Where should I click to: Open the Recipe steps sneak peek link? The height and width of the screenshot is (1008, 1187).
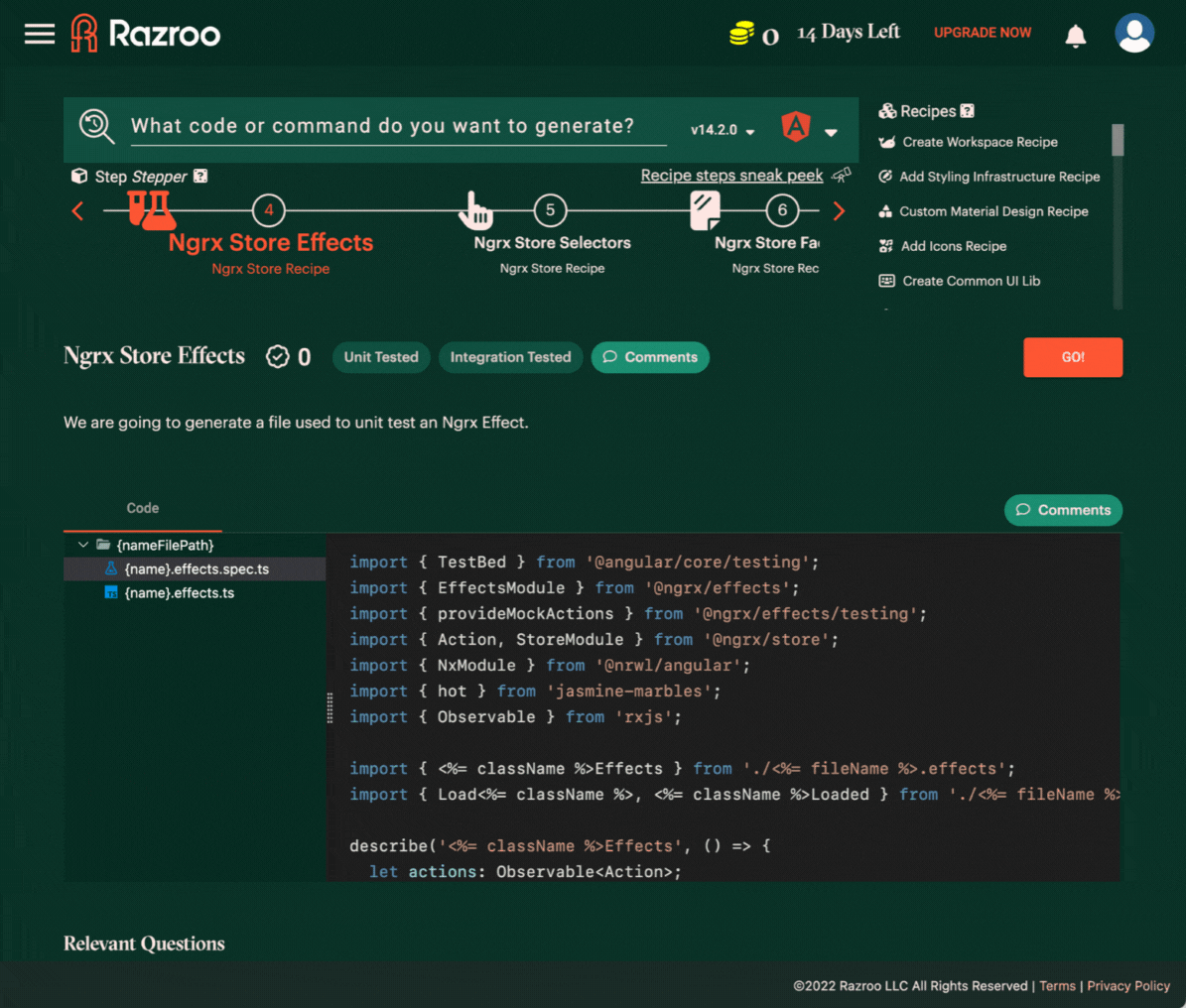tap(731, 176)
